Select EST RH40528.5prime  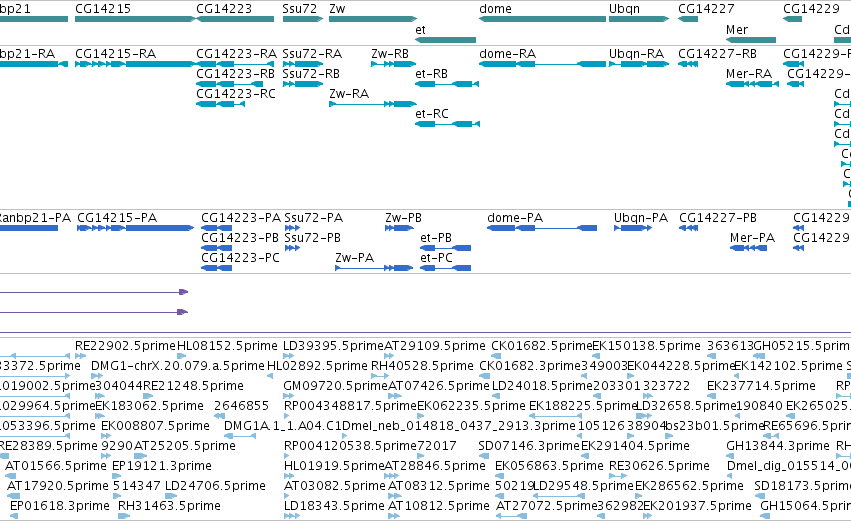click(379, 376)
